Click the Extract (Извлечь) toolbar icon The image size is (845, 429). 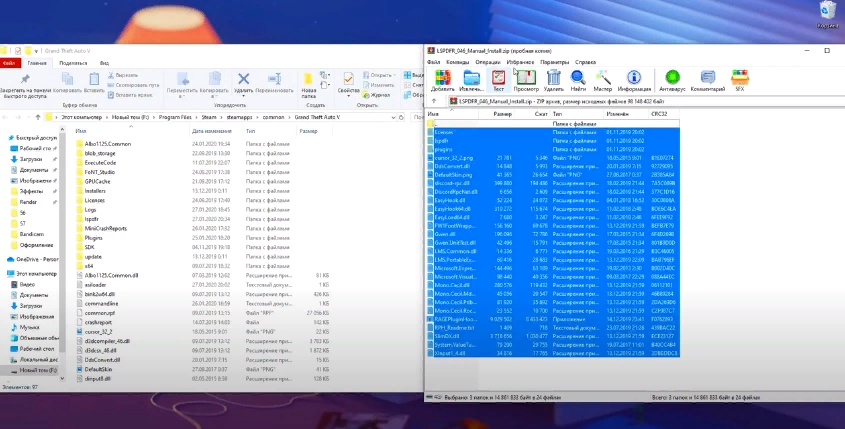471,80
